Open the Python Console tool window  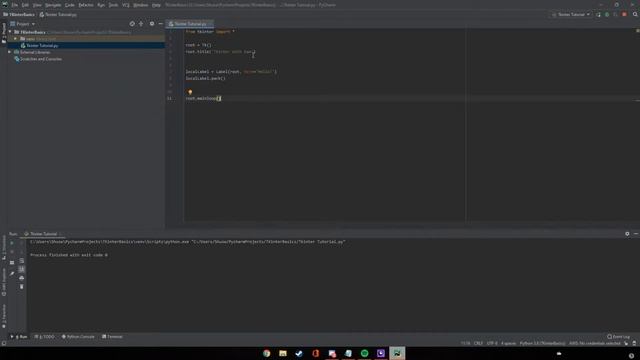(78, 337)
